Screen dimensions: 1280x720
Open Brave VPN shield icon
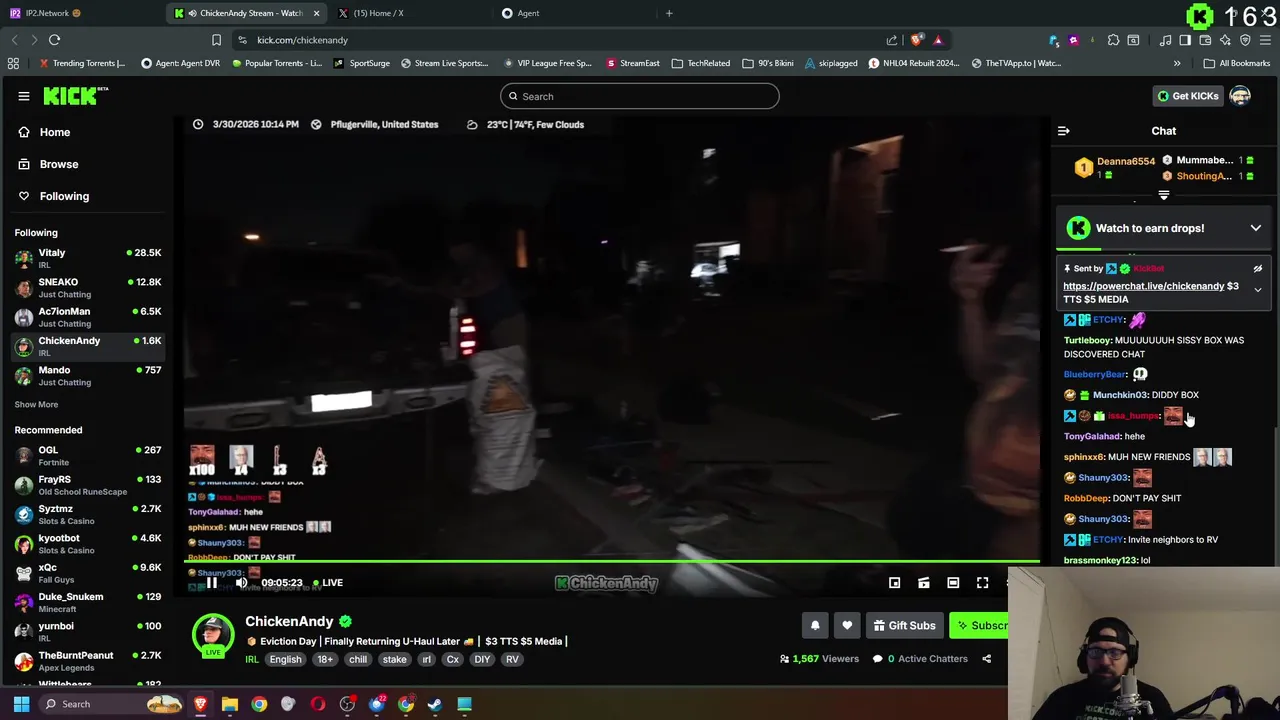pyautogui.click(x=1245, y=40)
